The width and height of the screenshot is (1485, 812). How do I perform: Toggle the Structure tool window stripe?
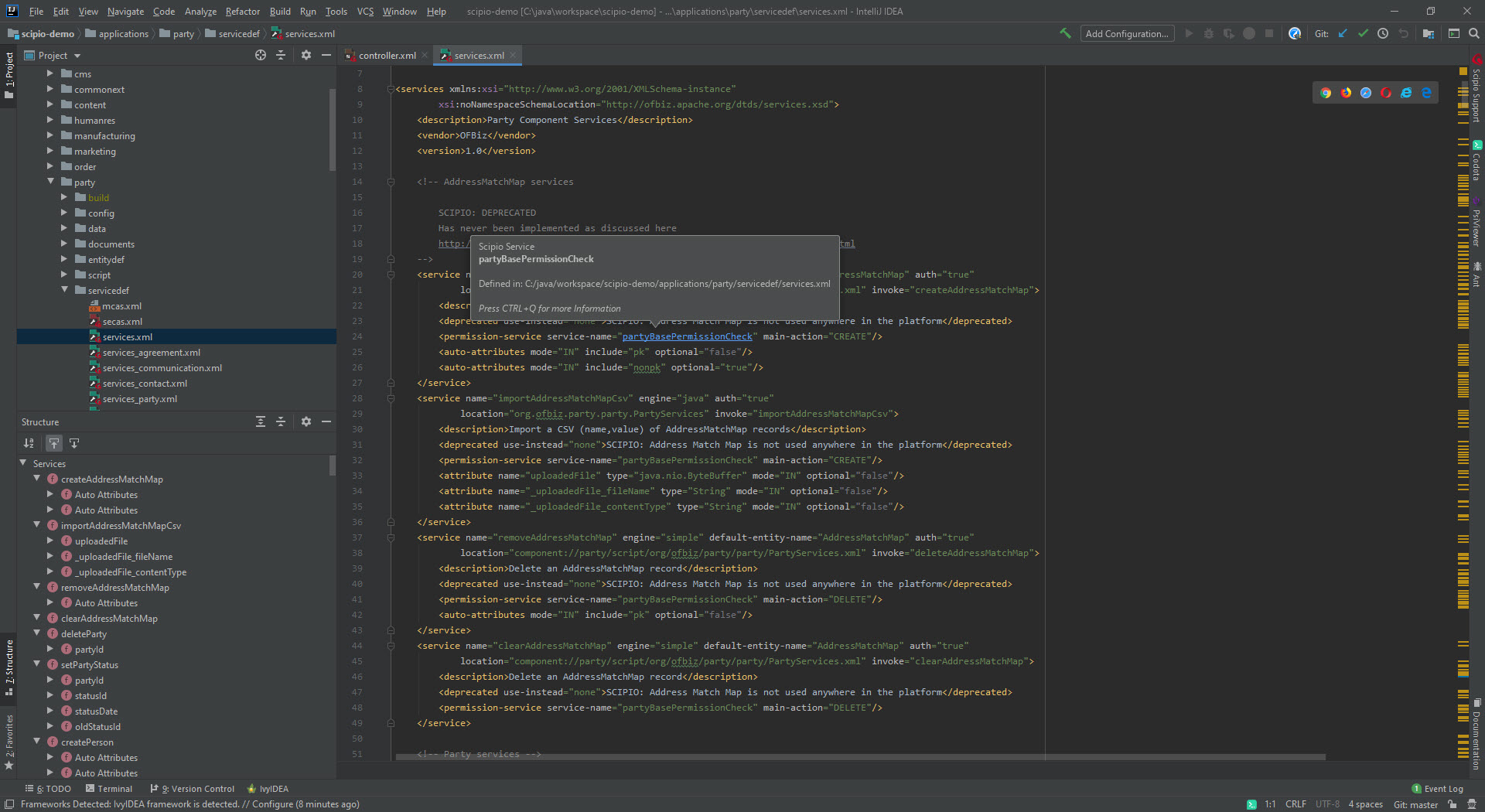click(9, 667)
